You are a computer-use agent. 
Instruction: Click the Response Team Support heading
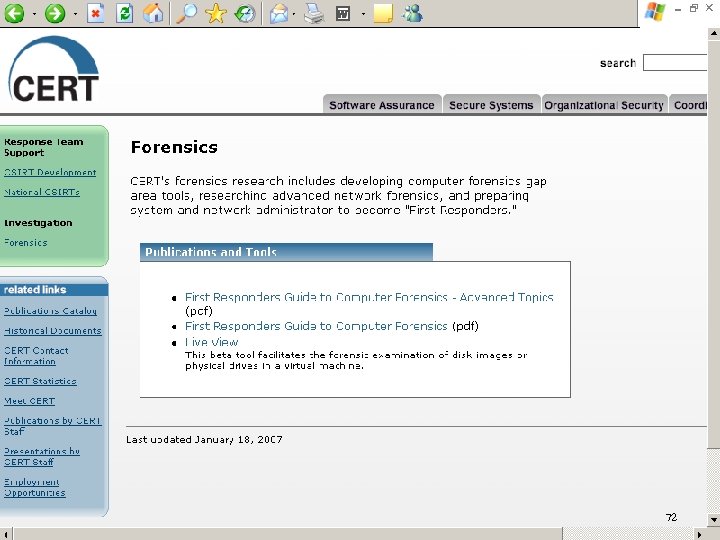click(x=44, y=147)
